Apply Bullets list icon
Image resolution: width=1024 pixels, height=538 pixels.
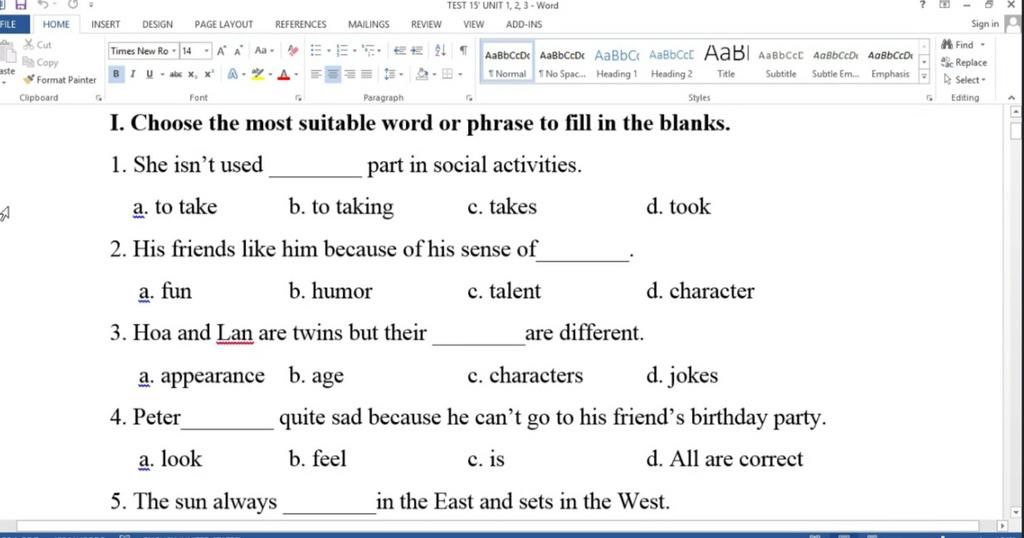tap(315, 50)
